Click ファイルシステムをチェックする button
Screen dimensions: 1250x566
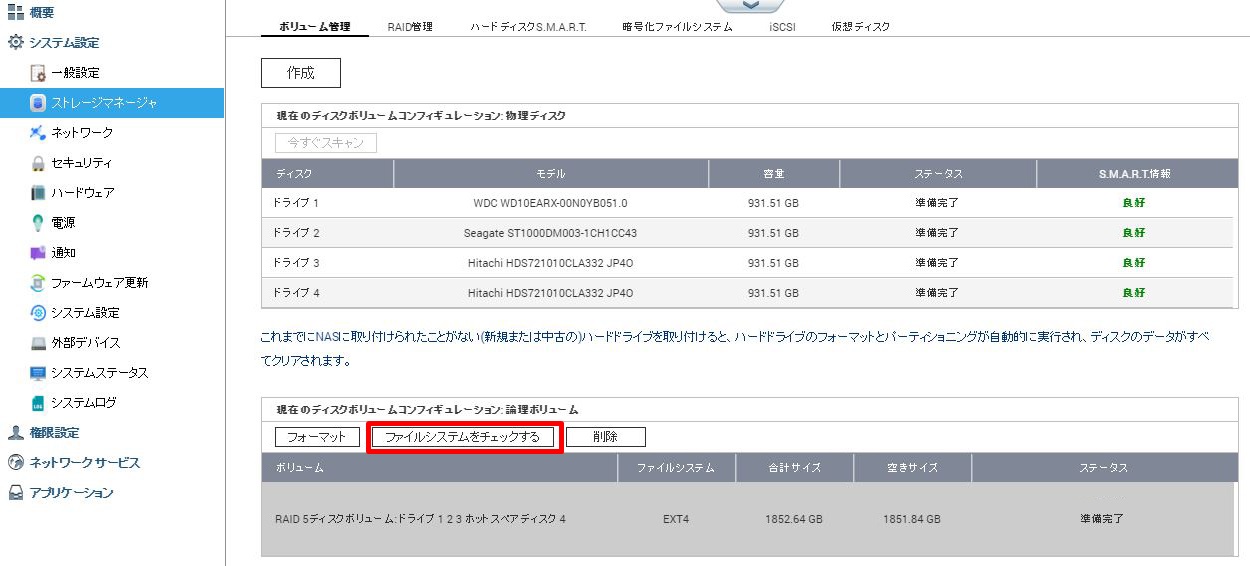point(462,437)
